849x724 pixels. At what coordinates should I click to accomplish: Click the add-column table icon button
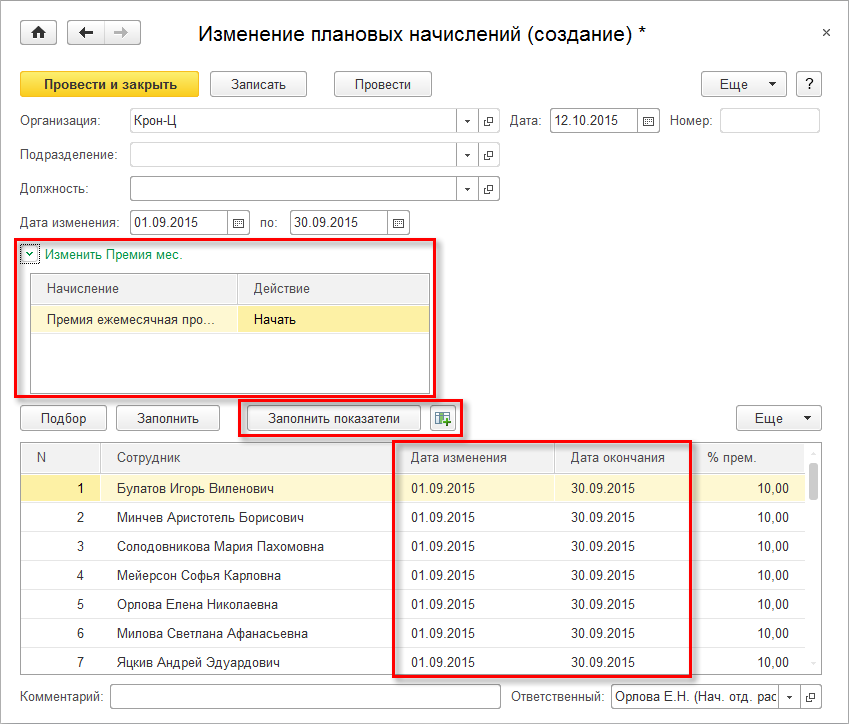click(x=443, y=419)
